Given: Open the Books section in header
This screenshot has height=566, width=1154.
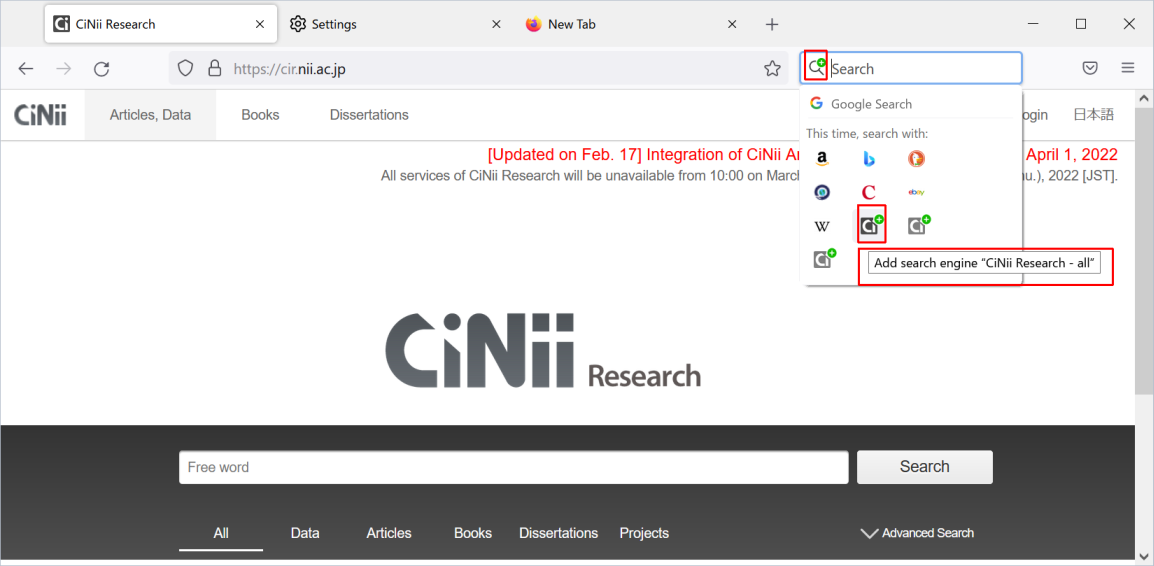Looking at the screenshot, I should (261, 115).
